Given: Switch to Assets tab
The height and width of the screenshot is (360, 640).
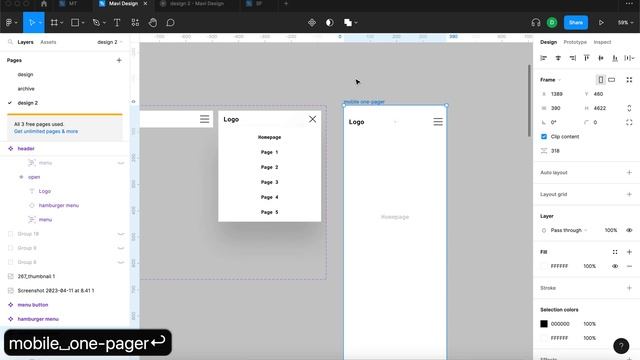Looking at the screenshot, I should pos(48,42).
